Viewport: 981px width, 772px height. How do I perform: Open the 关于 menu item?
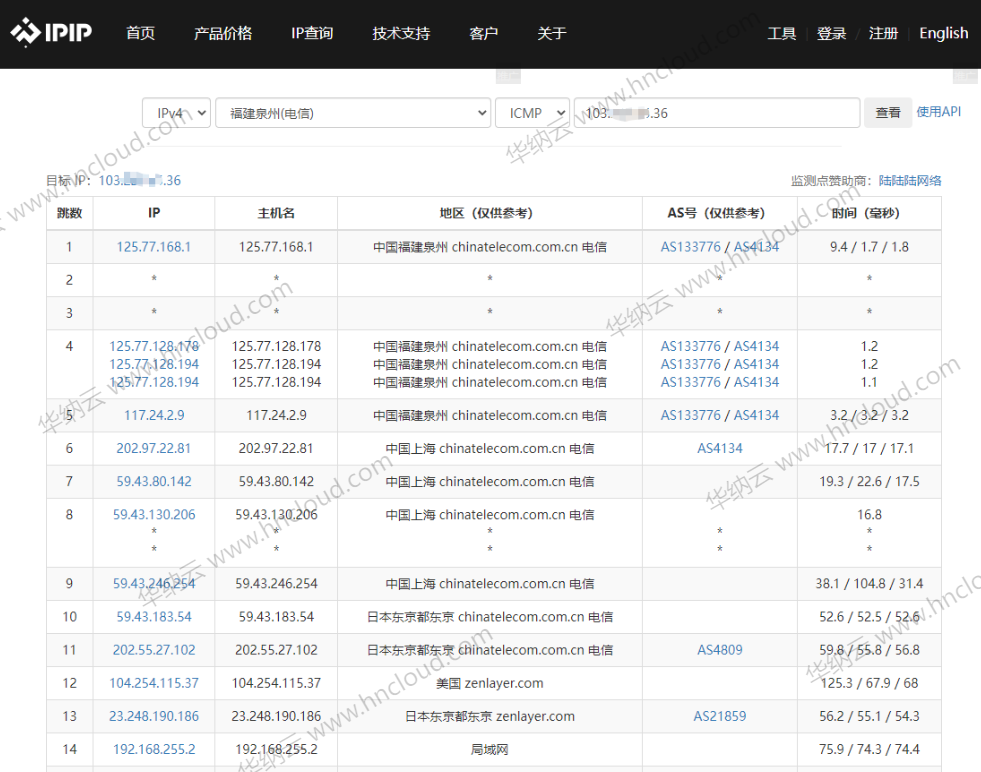551,33
